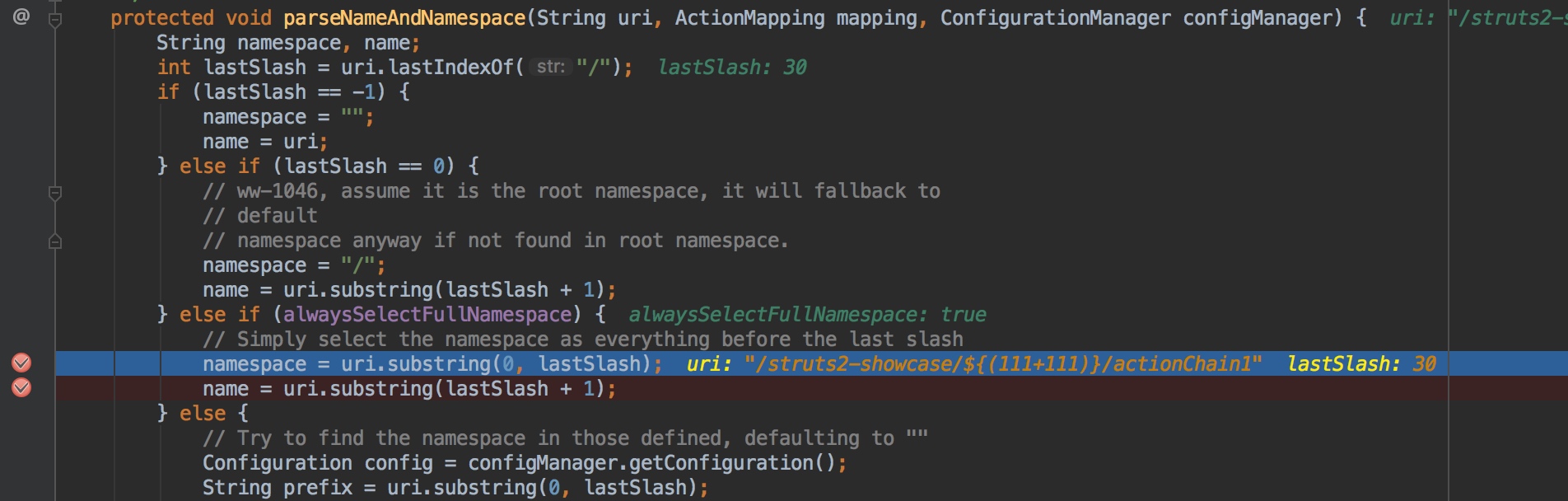Click the line namespace = "";
Image resolution: width=1568 pixels, height=501 pixels.
coord(288,117)
